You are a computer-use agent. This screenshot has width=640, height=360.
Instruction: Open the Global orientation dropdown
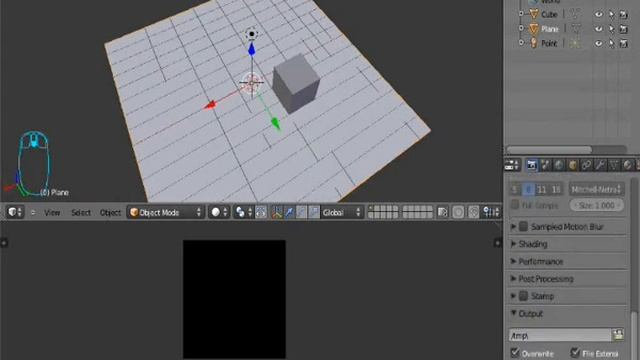342,212
